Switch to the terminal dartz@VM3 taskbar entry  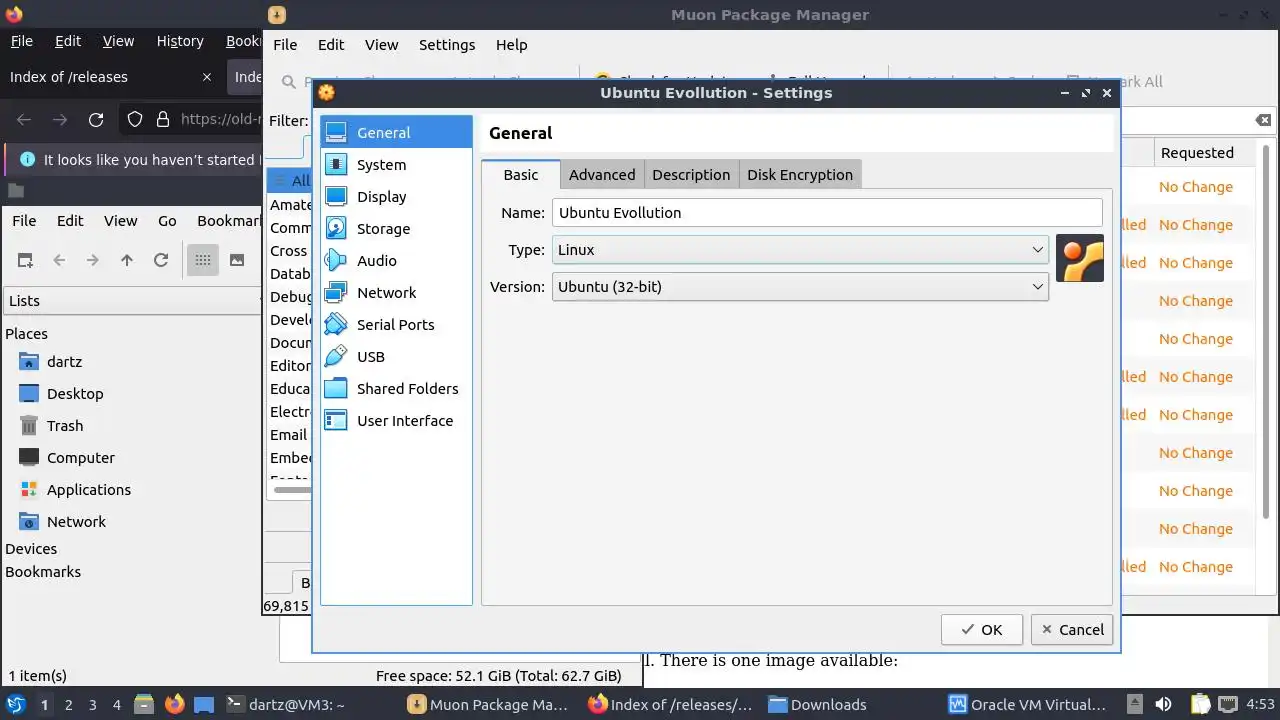point(285,704)
